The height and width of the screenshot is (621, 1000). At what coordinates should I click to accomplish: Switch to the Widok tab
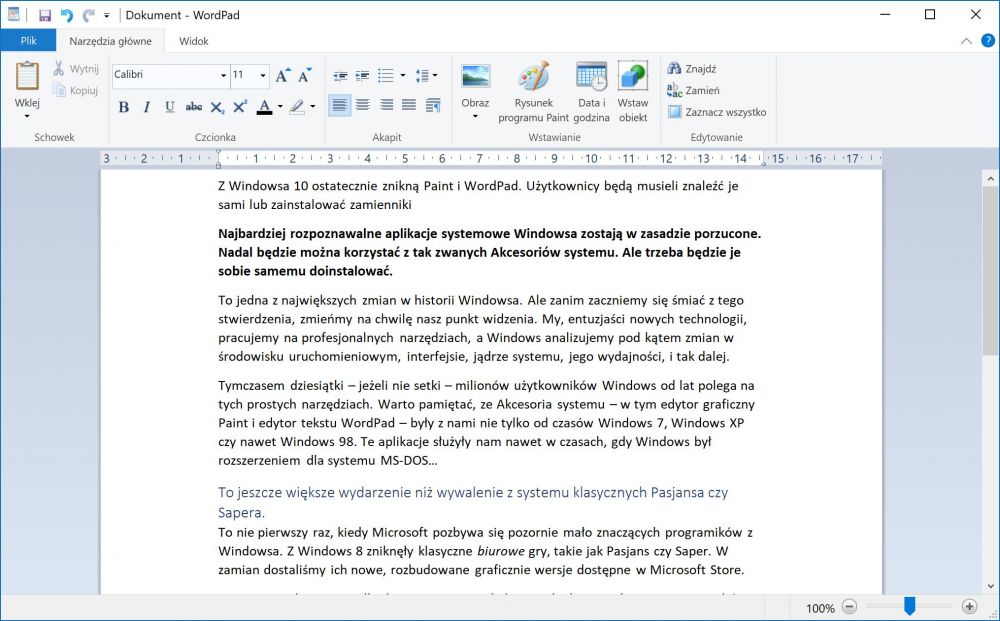(x=194, y=41)
